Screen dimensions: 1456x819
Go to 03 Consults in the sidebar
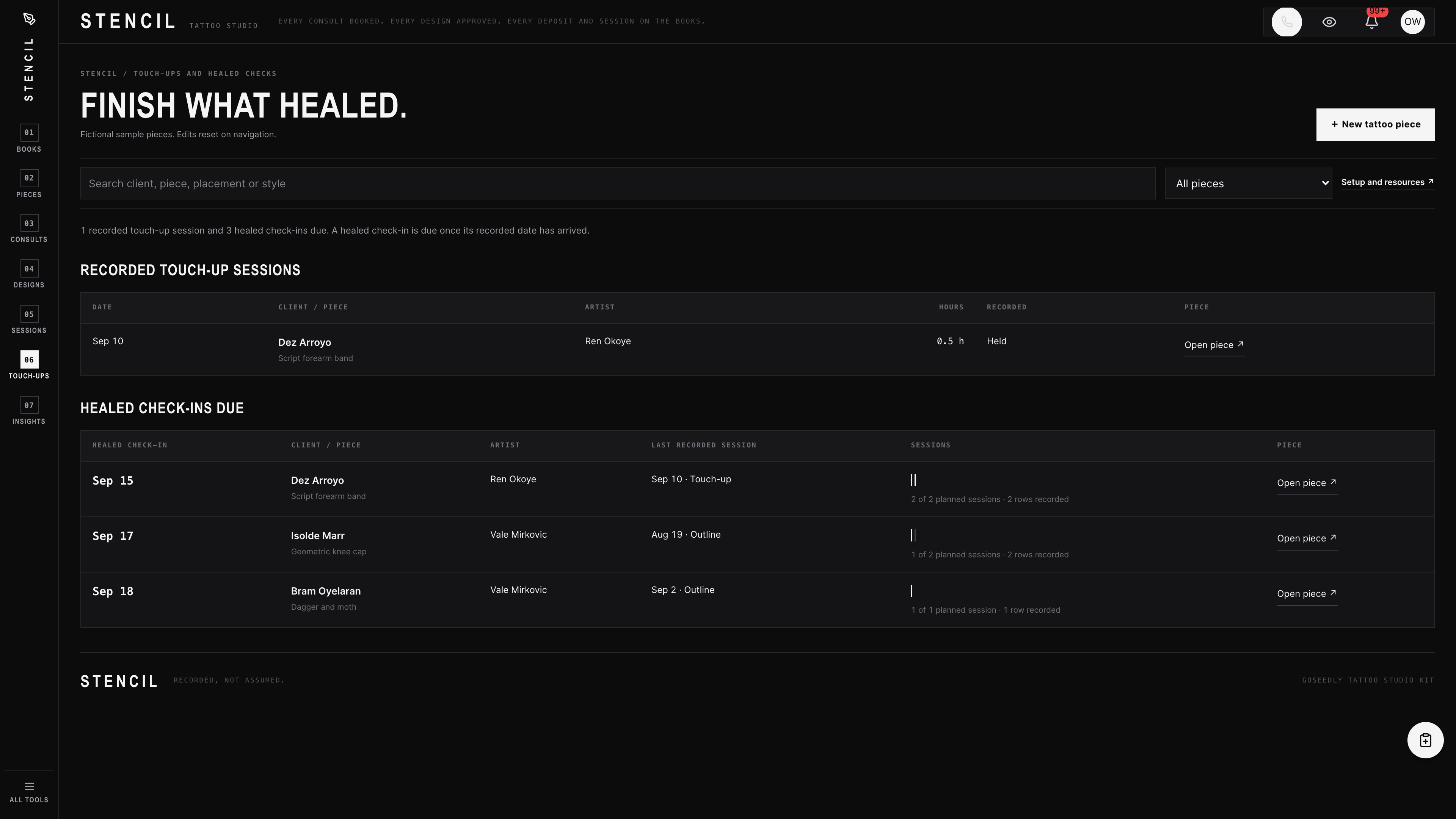(29, 229)
